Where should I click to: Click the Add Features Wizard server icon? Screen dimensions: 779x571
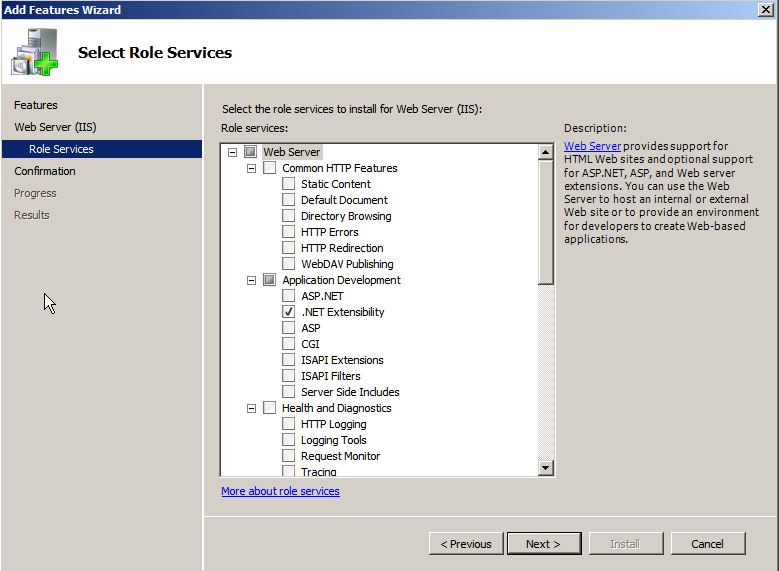[34, 52]
